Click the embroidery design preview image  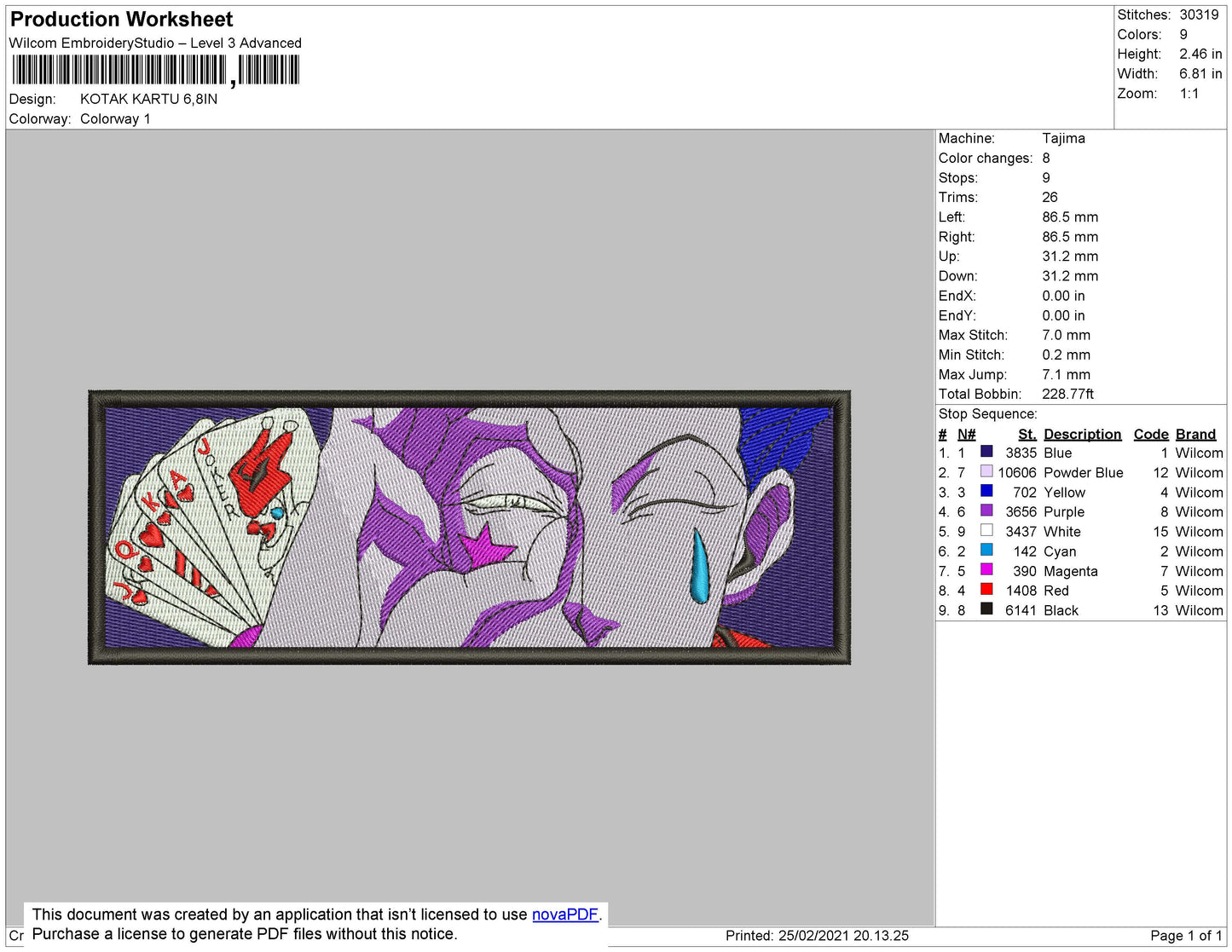(469, 528)
